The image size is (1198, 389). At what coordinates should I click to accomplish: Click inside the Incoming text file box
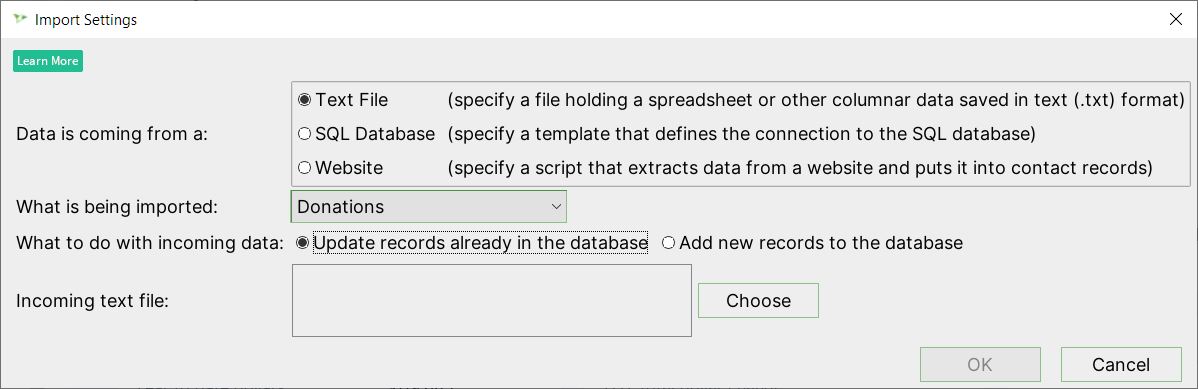coord(491,300)
